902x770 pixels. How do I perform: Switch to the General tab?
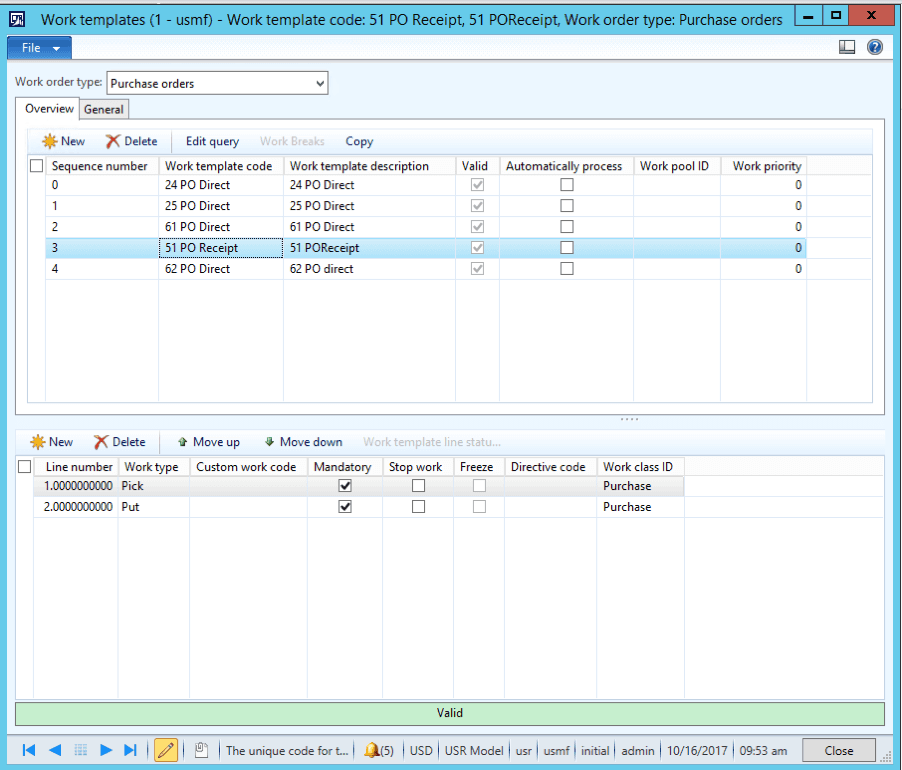(x=104, y=109)
